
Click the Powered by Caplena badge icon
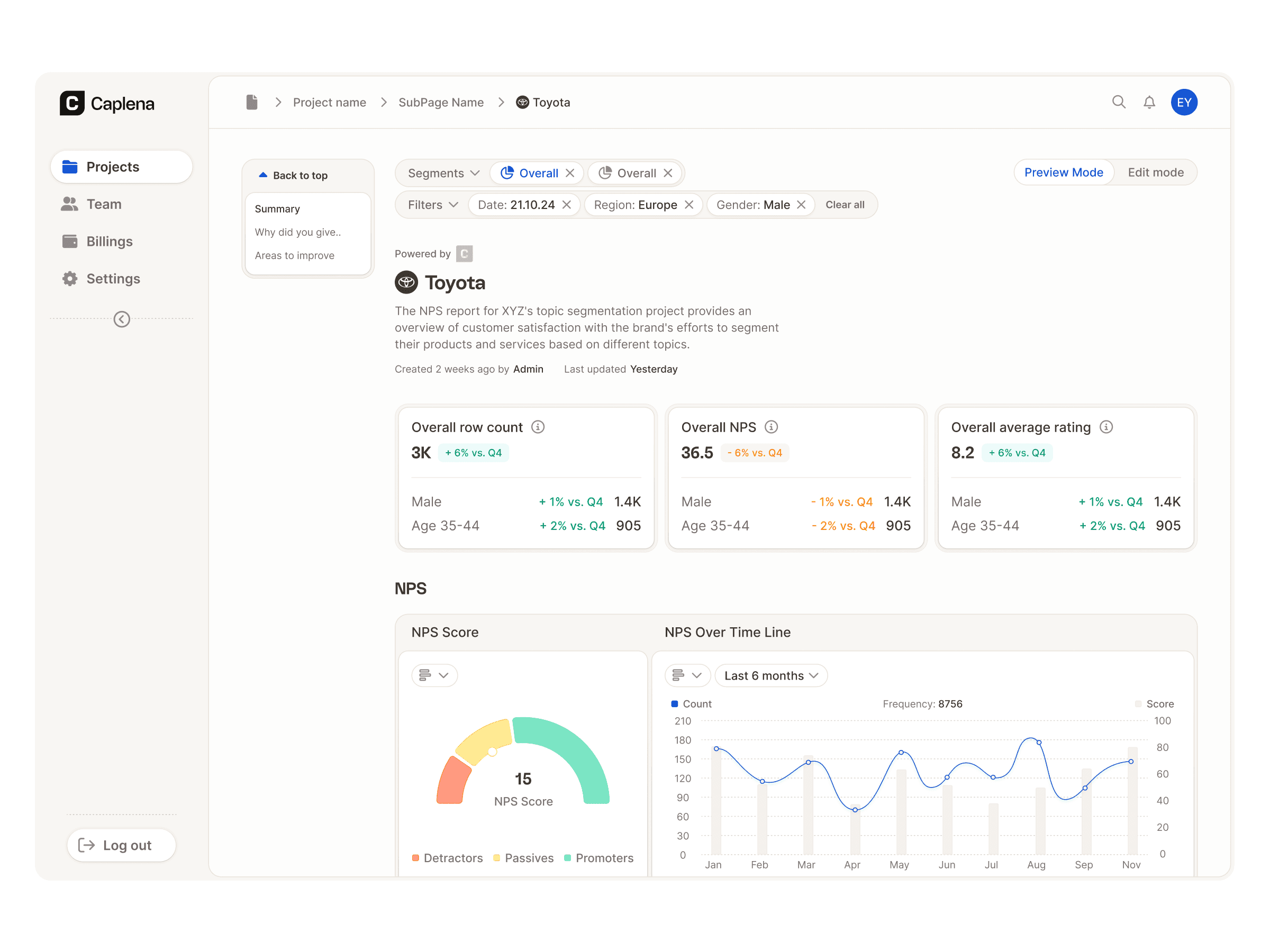point(464,254)
